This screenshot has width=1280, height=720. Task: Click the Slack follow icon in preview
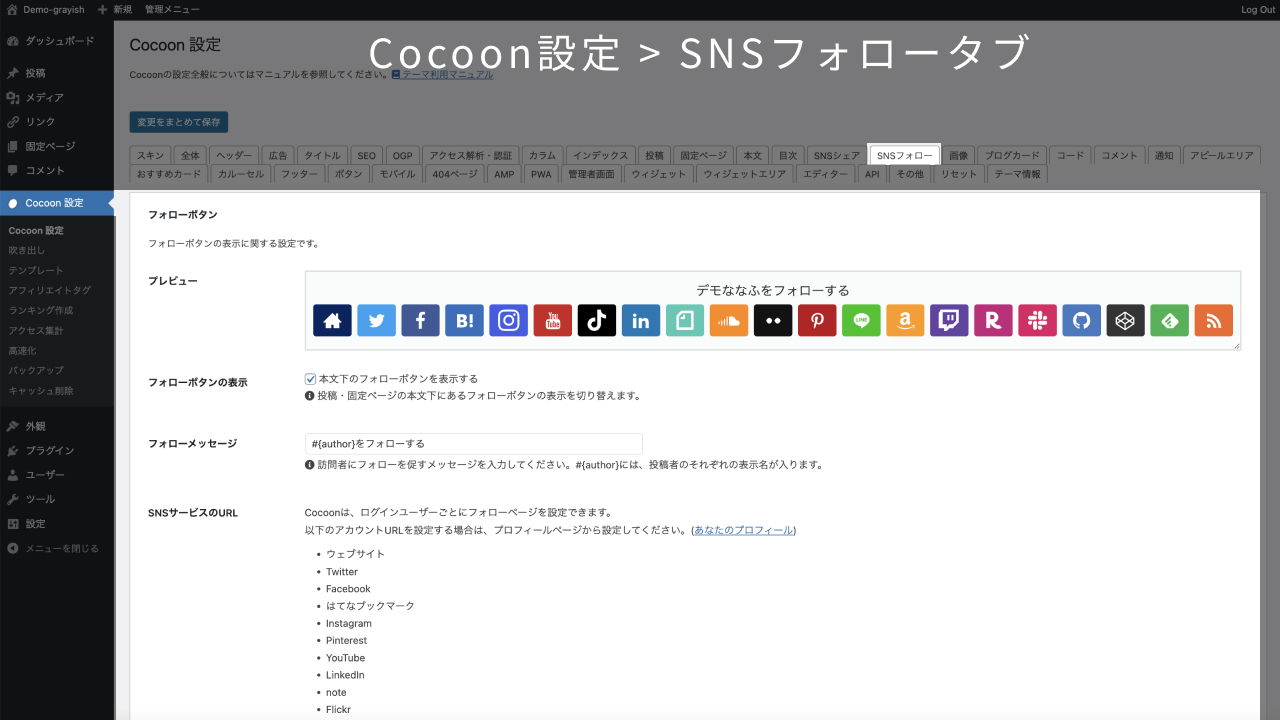tap(1037, 320)
